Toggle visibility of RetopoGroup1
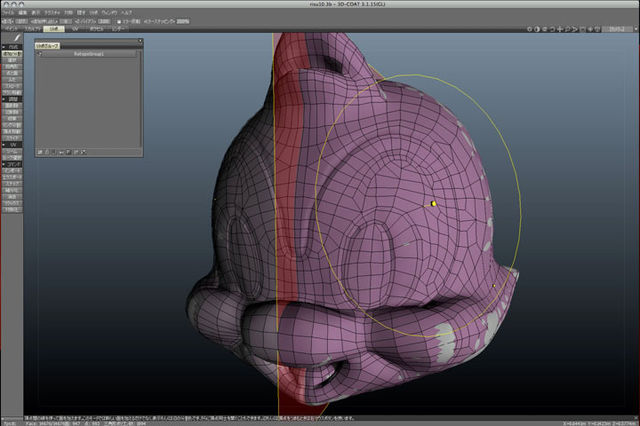Screen dimensions: 640x426 [x=40, y=54]
